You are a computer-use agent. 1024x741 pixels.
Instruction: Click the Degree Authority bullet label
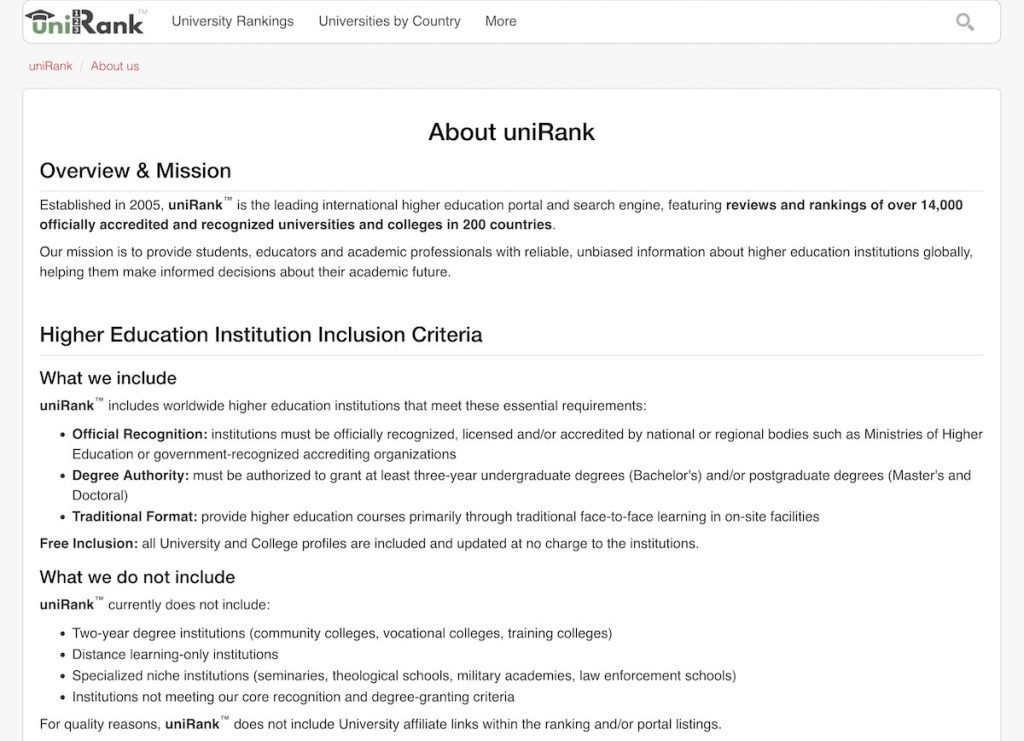click(x=131, y=475)
